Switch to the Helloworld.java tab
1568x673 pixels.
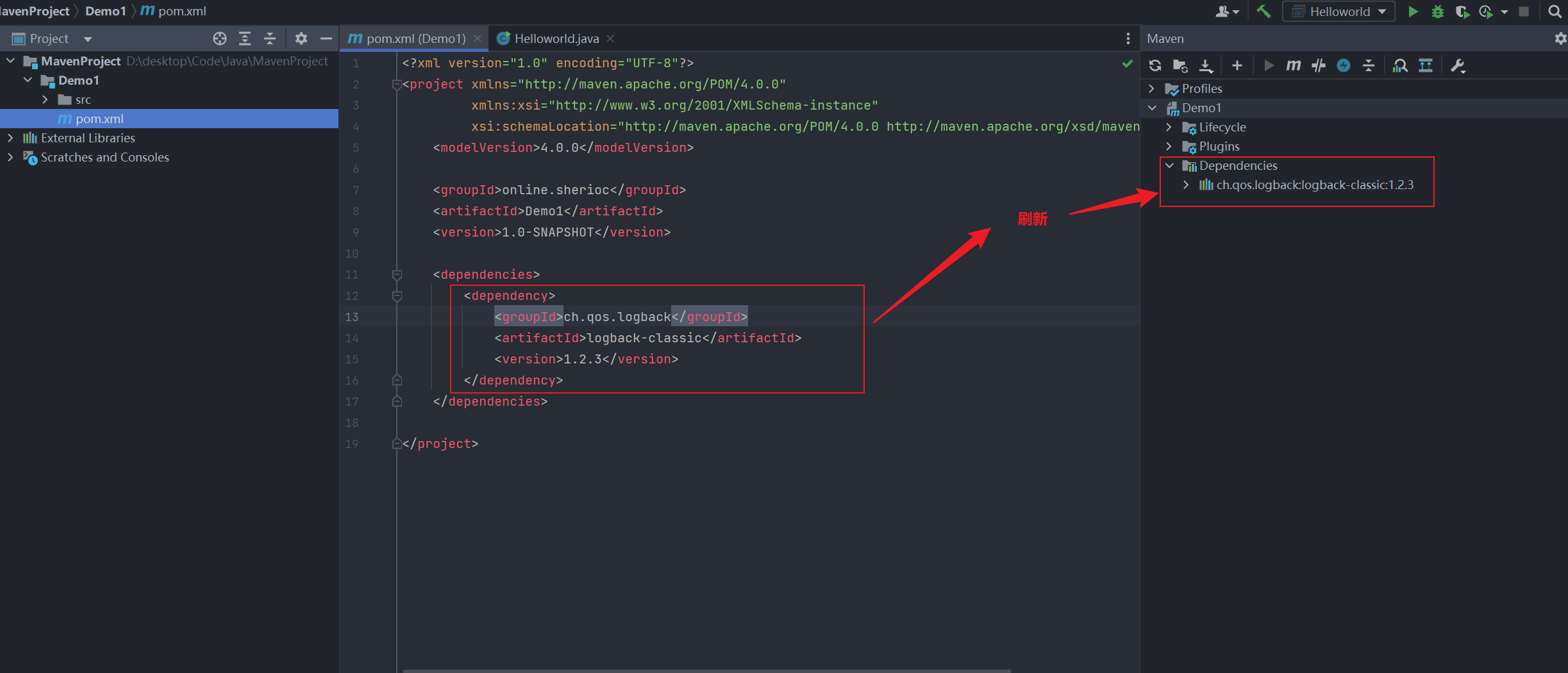[556, 38]
